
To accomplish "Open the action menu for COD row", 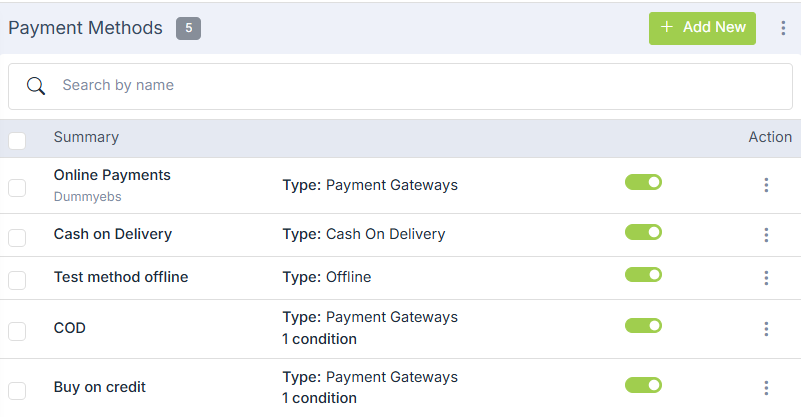I will pos(766,329).
